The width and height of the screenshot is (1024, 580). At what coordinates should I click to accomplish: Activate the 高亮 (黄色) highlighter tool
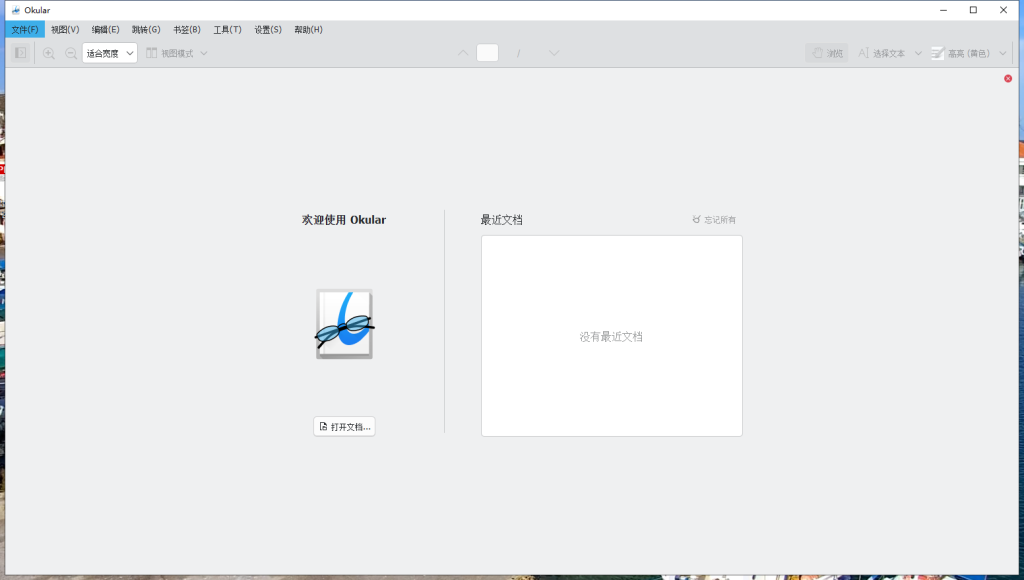coord(960,53)
